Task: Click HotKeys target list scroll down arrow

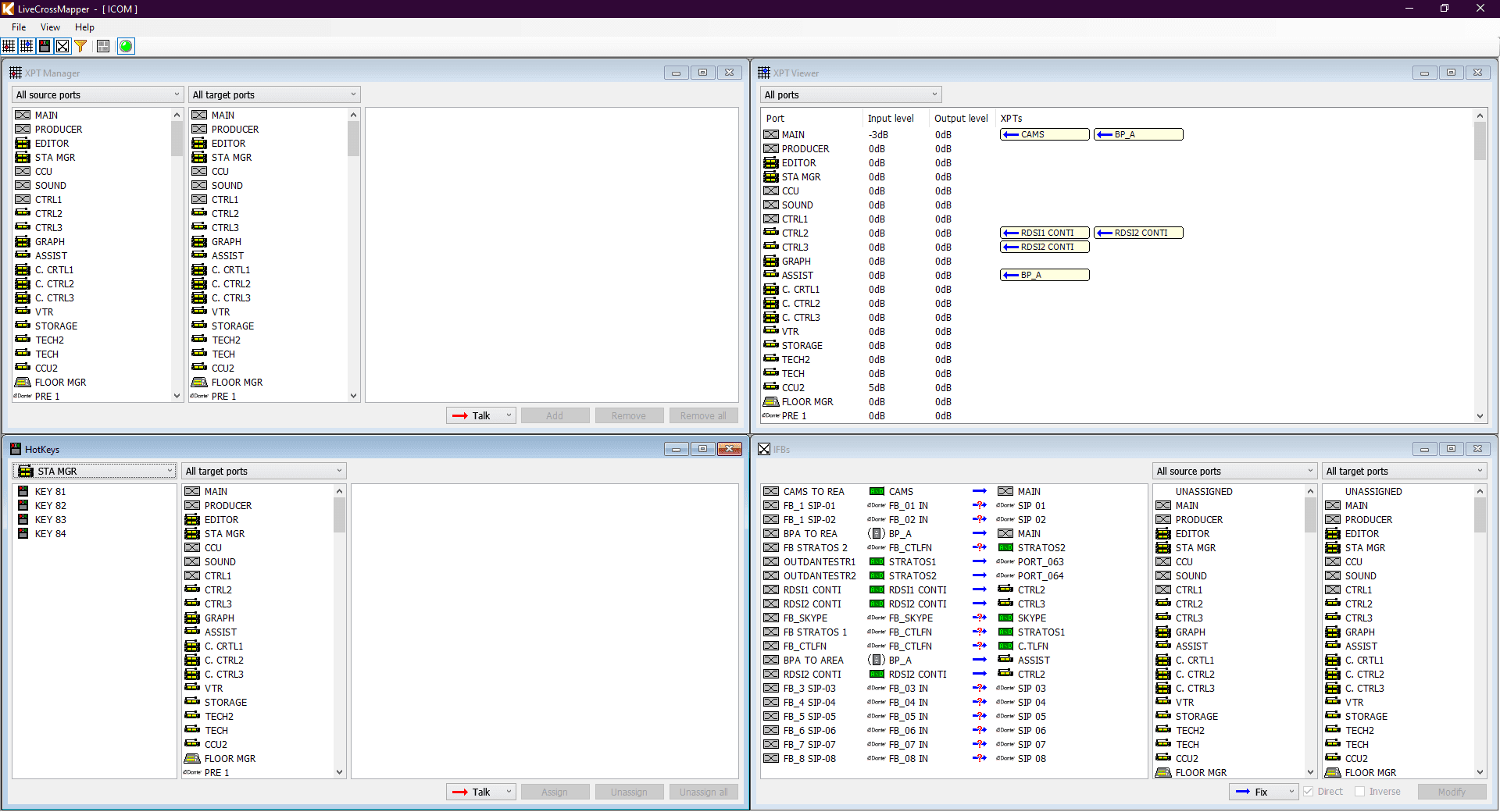Action: pos(339,772)
